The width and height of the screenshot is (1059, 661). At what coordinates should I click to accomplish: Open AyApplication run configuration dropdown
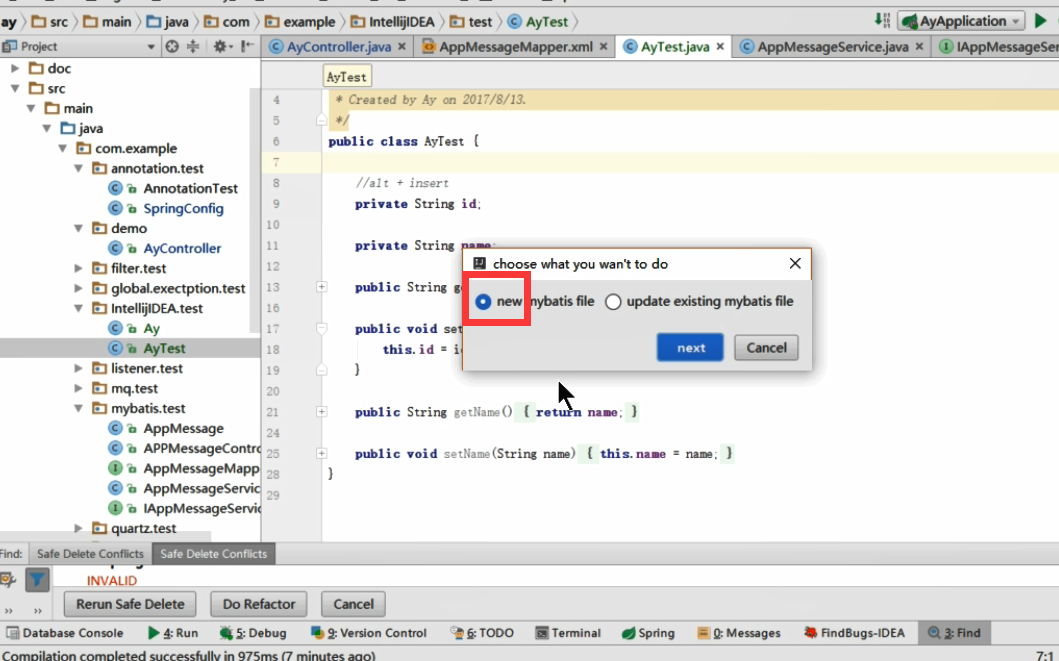961,21
